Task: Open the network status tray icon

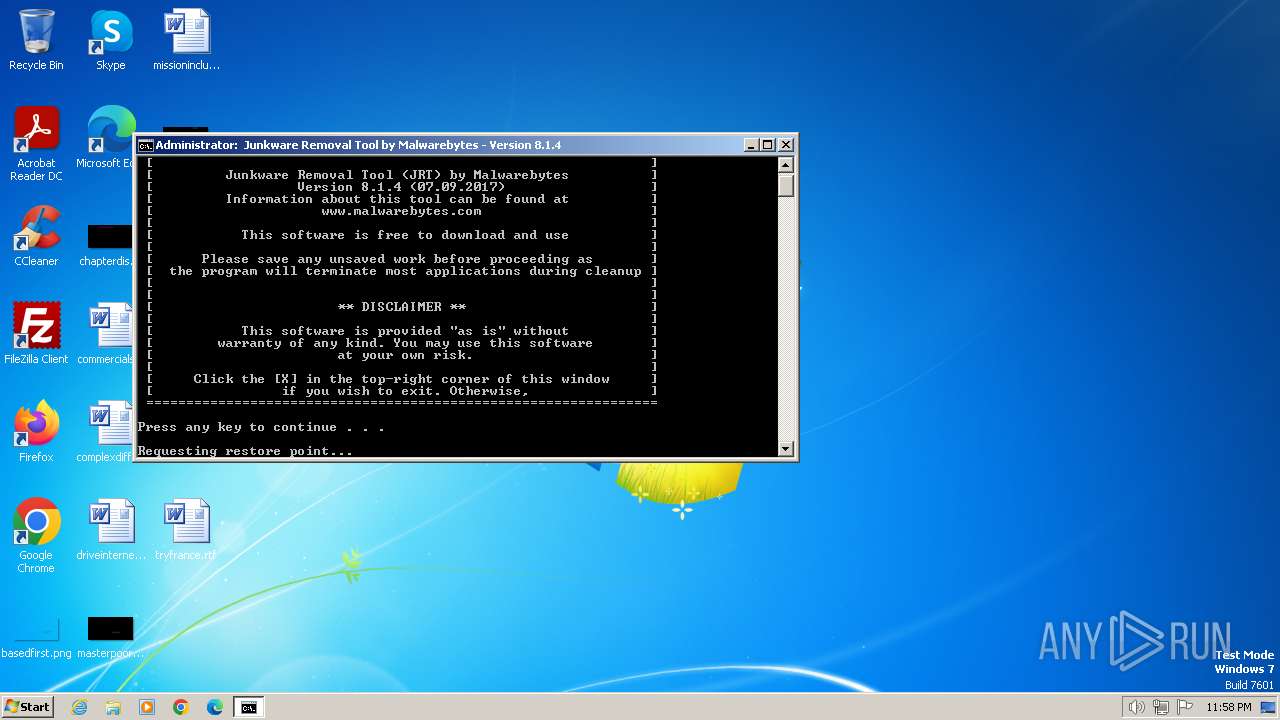Action: pos(1161,707)
